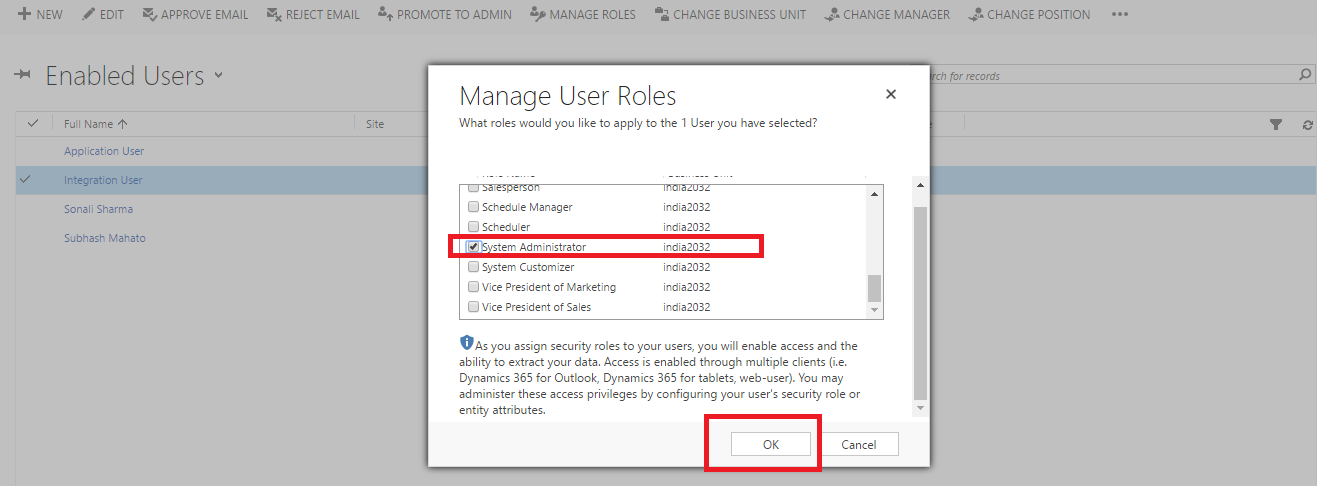Image resolution: width=1317 pixels, height=486 pixels.
Task: Click the filter funnel icon
Action: (x=1275, y=124)
